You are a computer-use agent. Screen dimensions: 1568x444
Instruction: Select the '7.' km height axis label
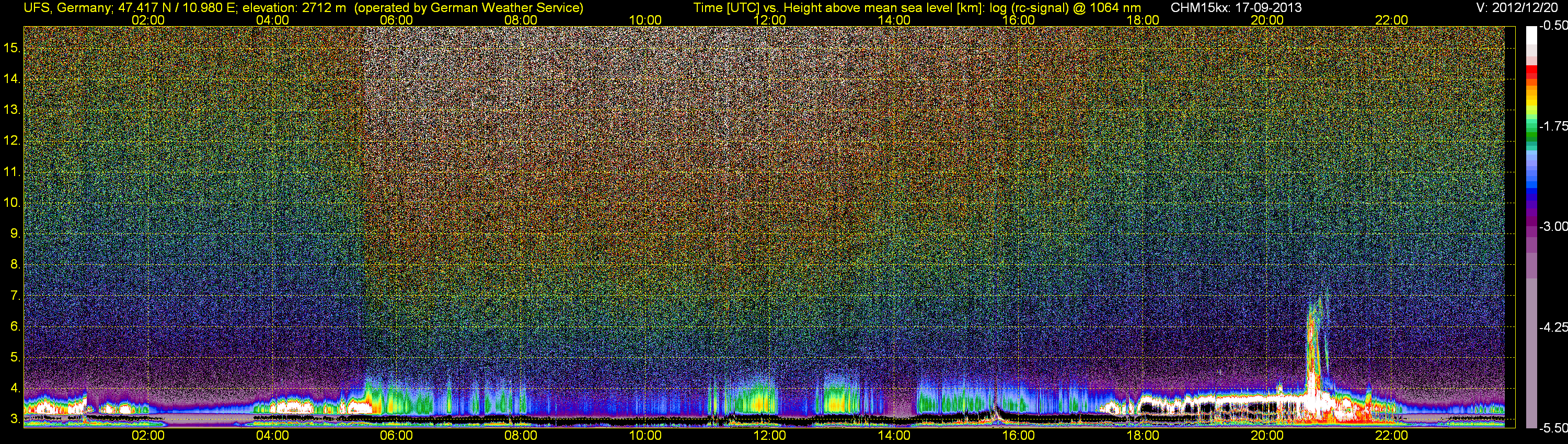pos(15,296)
